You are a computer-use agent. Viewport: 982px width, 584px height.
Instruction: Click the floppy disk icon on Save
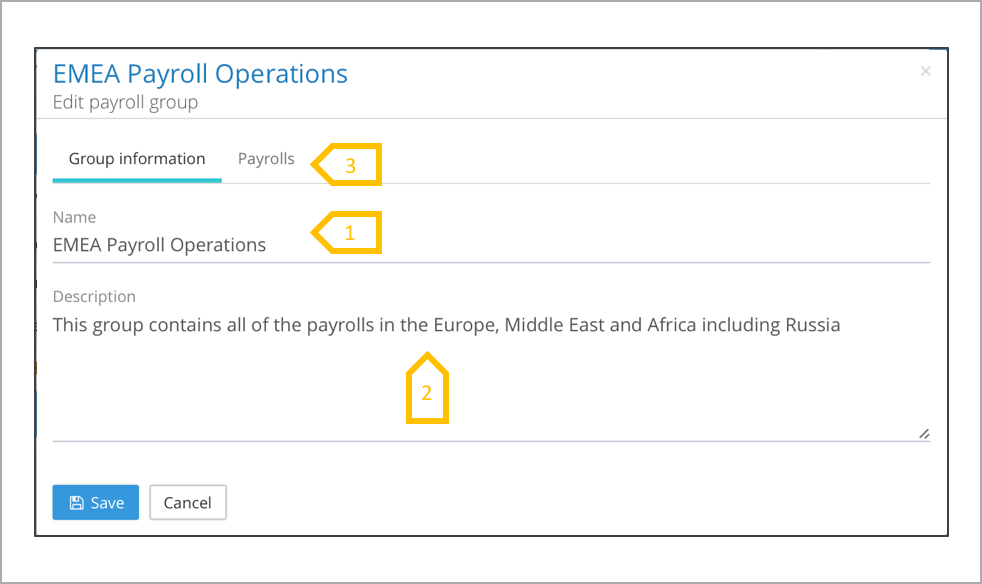pos(76,503)
